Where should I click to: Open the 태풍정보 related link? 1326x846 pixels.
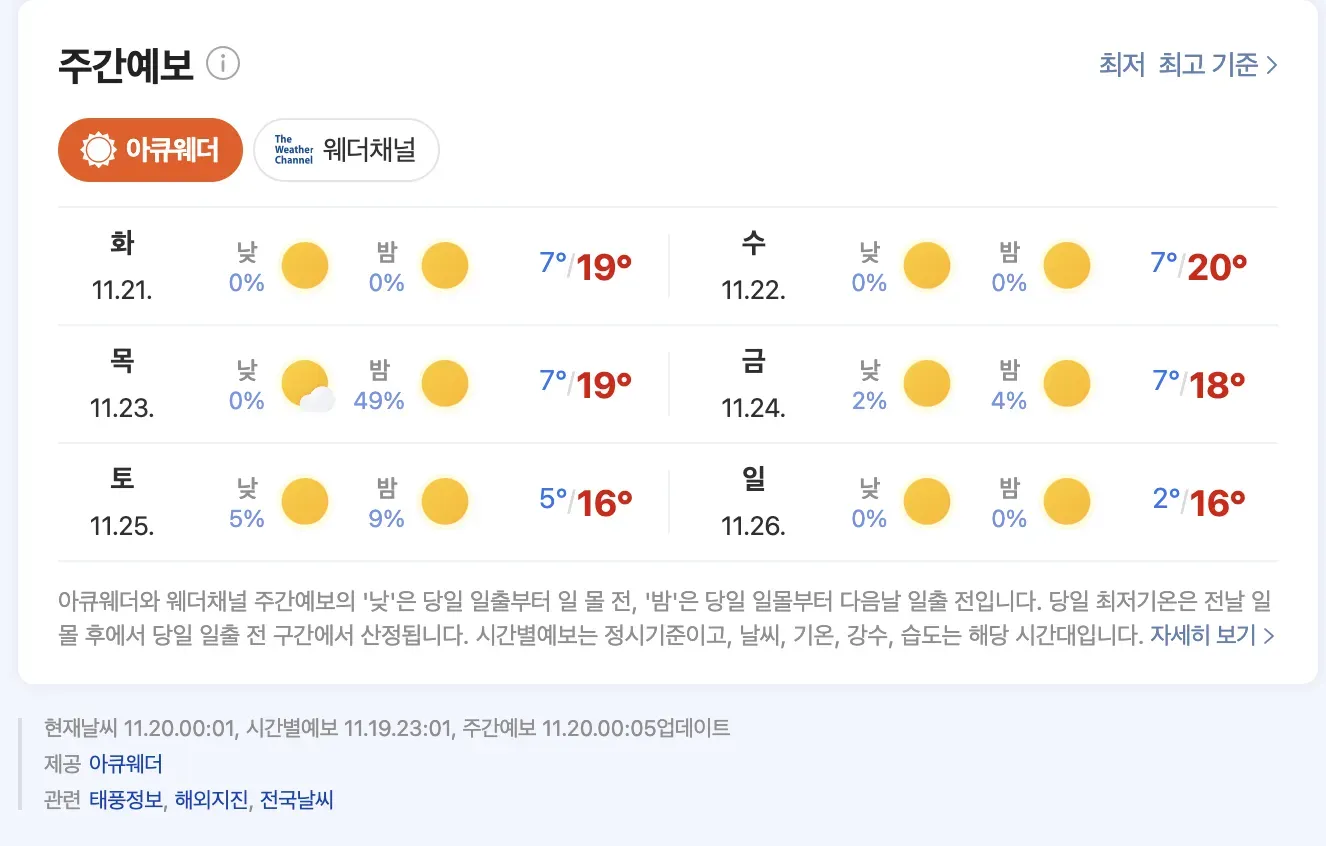point(125,800)
